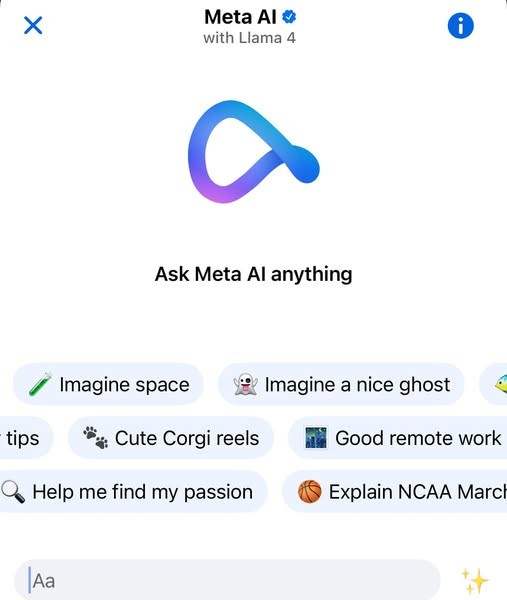Tap the basketball icon on NCAA suggestion
The width and height of the screenshot is (507, 600).
click(309, 492)
